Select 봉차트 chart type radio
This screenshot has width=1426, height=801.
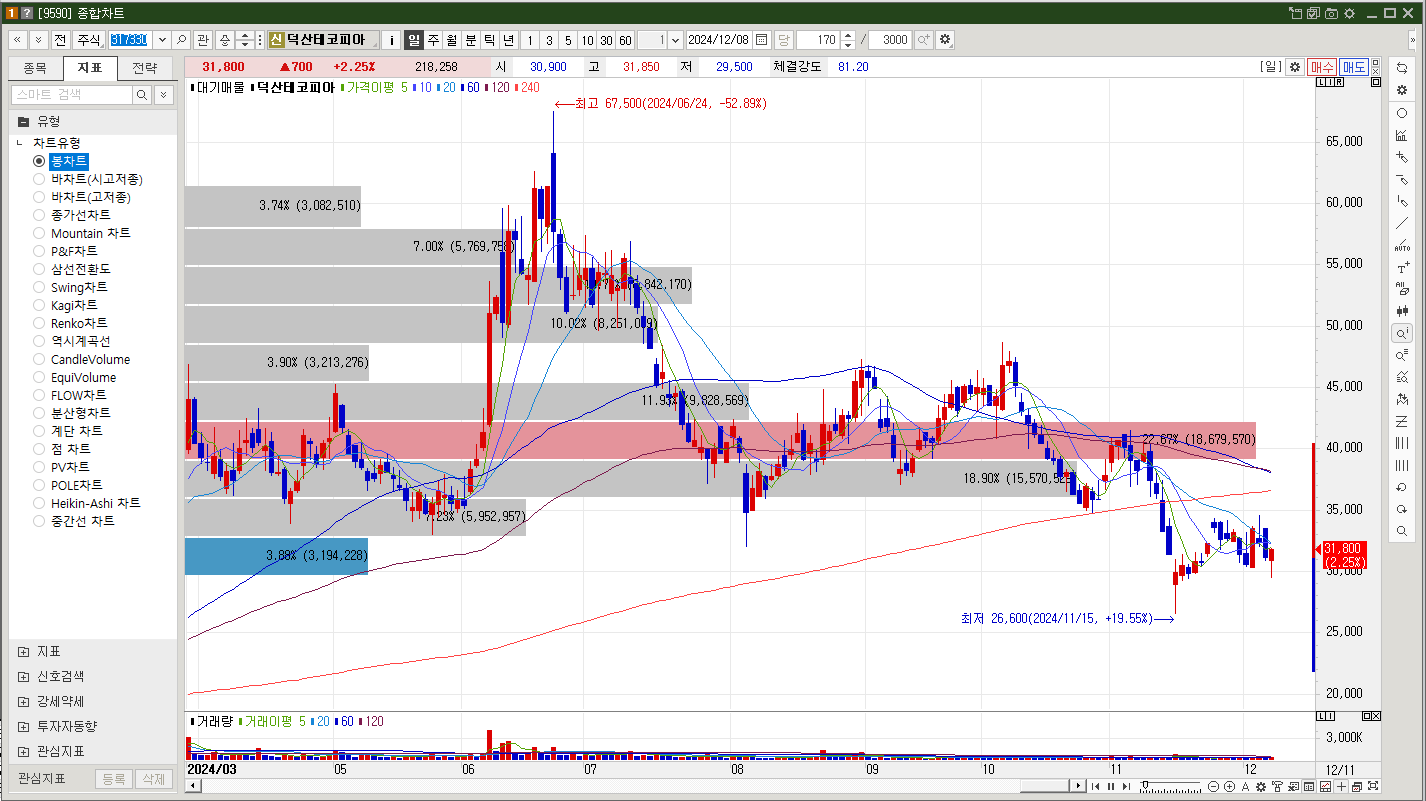(39, 161)
